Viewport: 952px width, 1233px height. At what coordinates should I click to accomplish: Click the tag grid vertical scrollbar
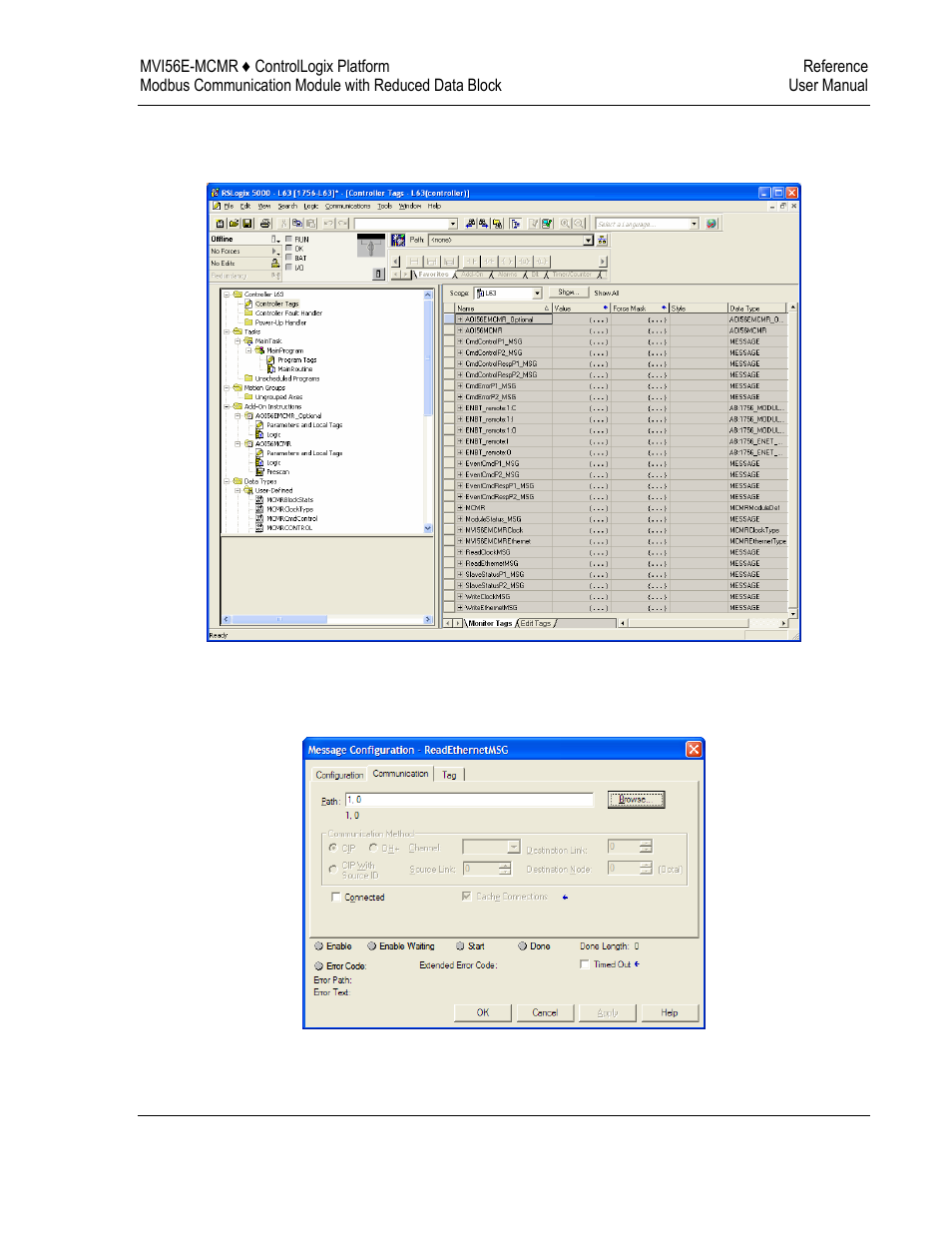tap(793, 459)
